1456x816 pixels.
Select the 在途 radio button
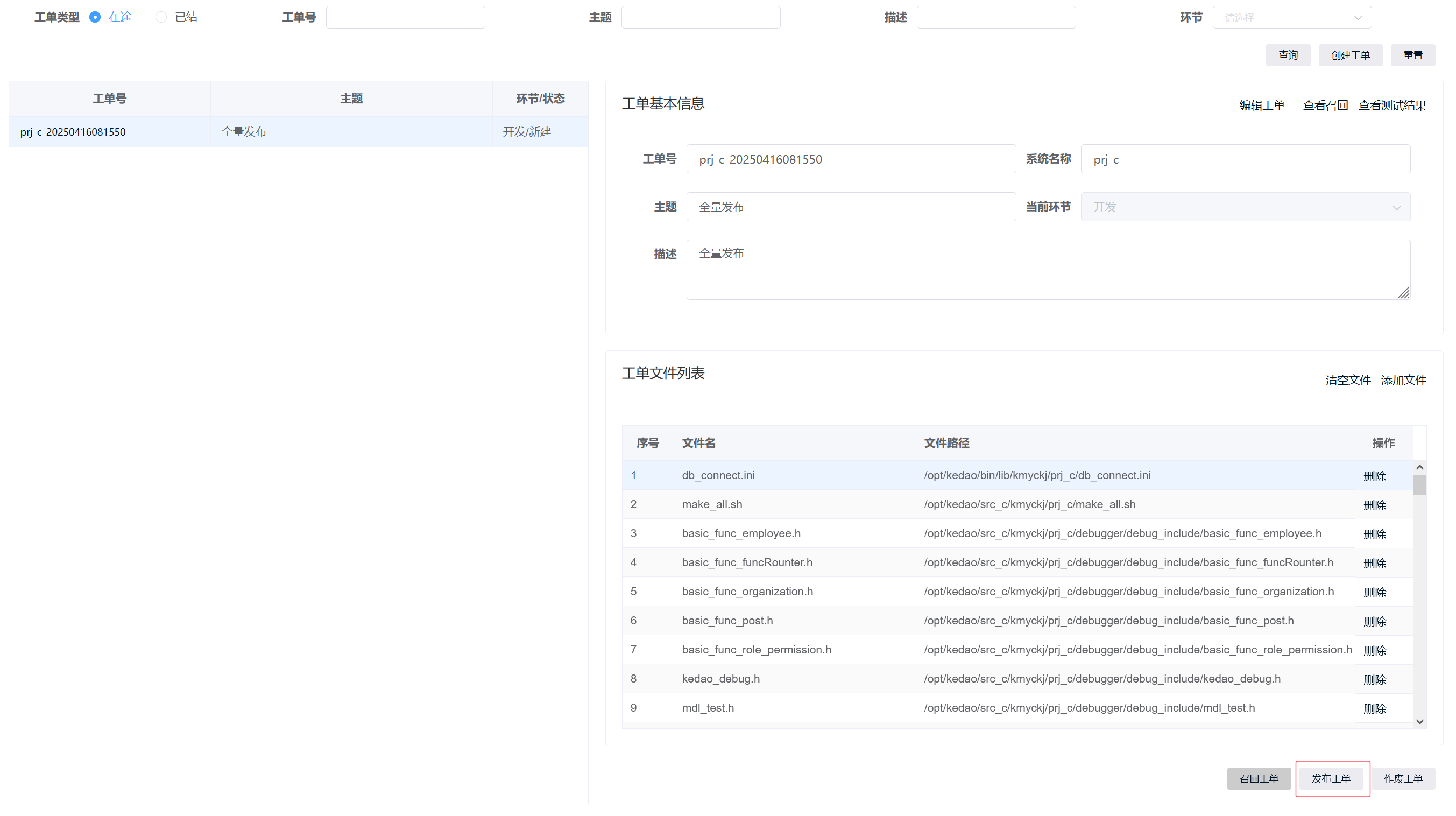[95, 17]
